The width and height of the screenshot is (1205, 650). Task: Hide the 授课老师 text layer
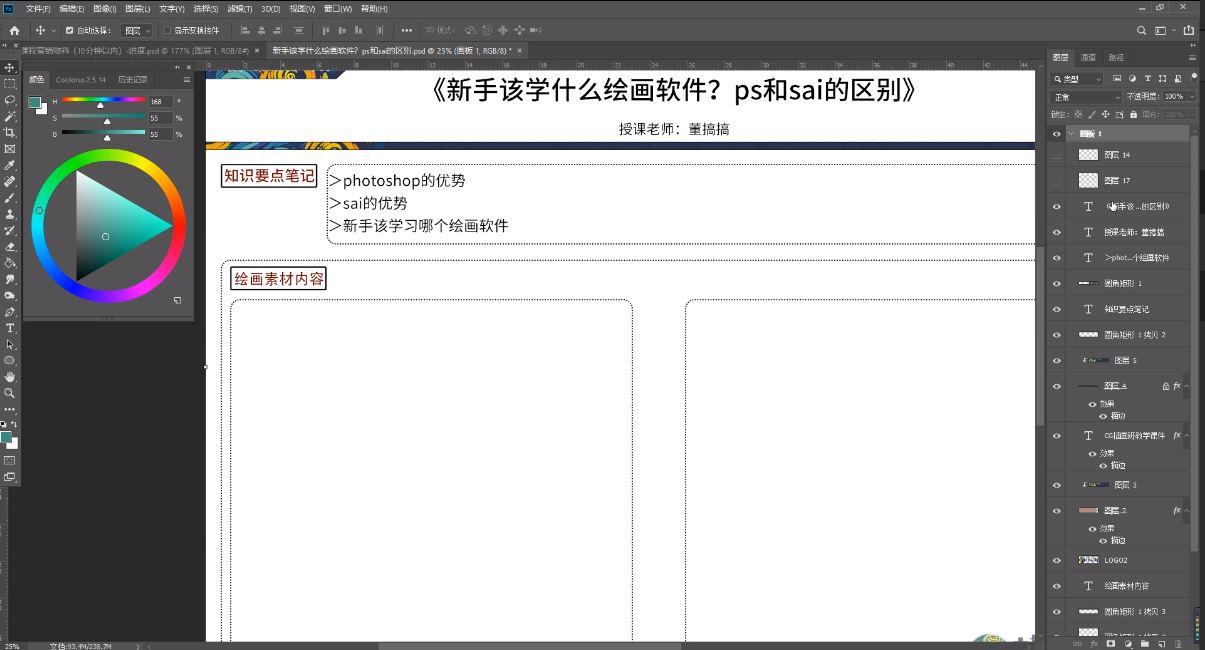tap(1057, 232)
